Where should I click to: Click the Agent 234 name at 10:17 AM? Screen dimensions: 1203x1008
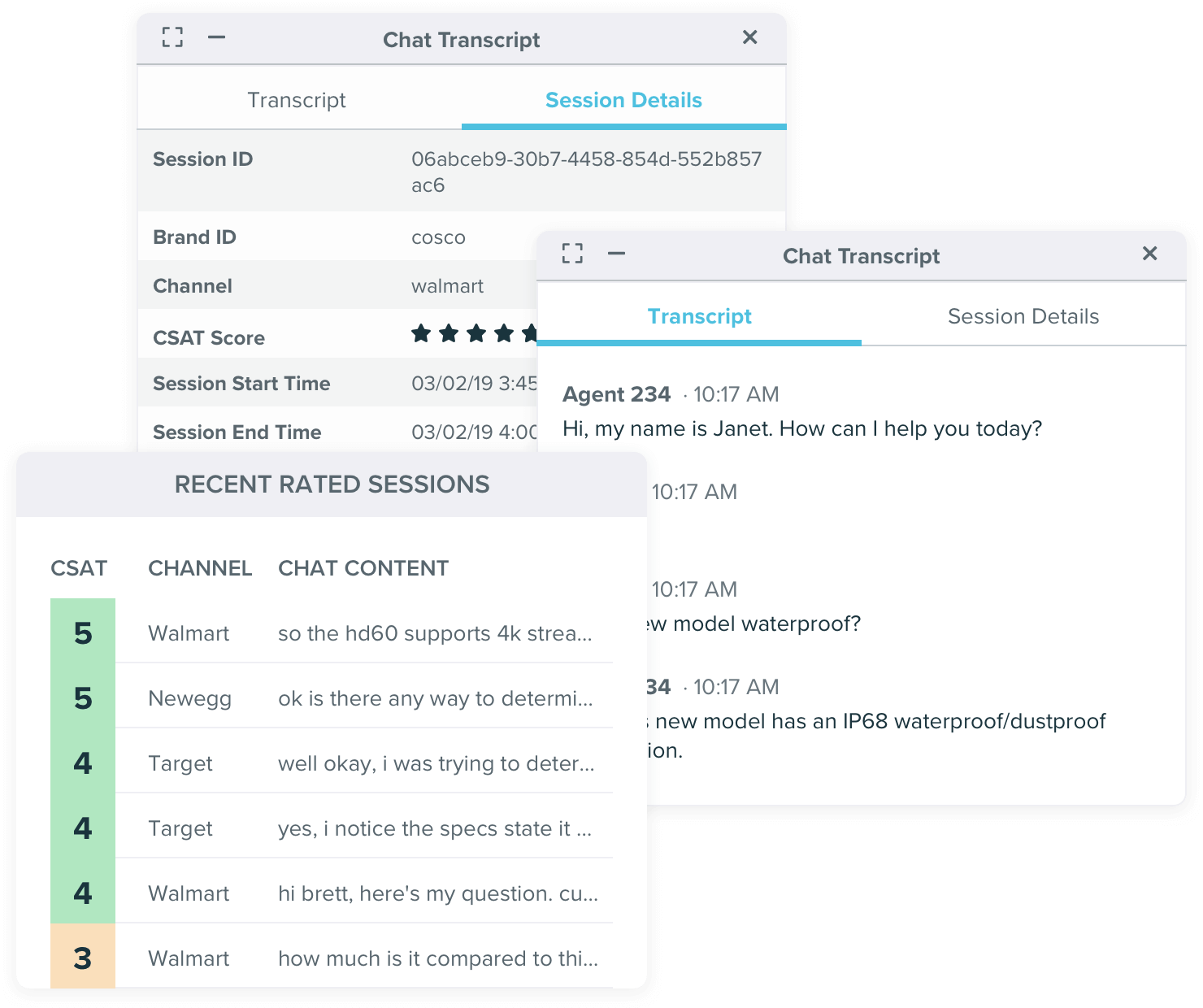pyautogui.click(x=617, y=394)
